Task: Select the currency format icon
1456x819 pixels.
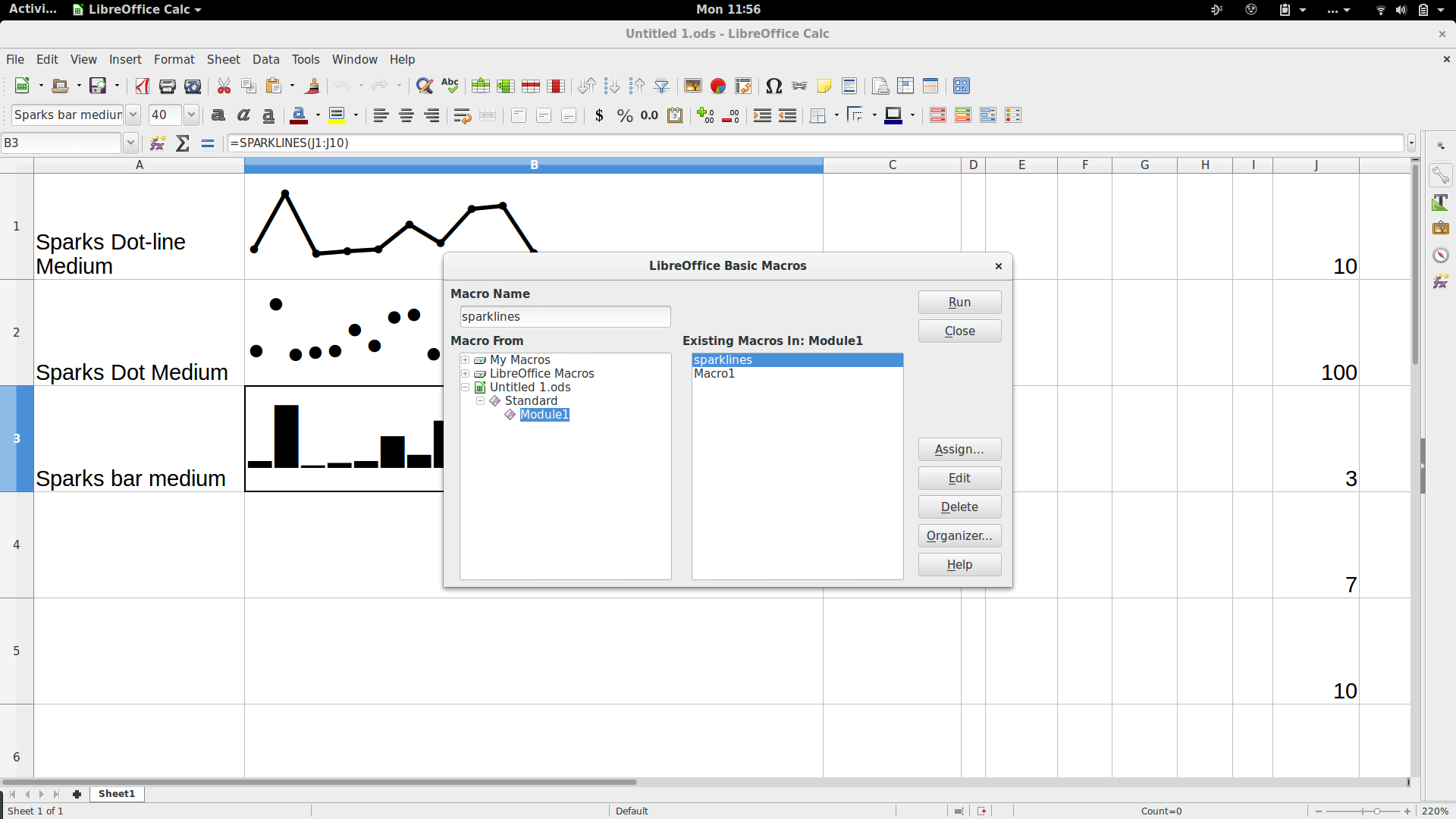Action: (x=598, y=115)
